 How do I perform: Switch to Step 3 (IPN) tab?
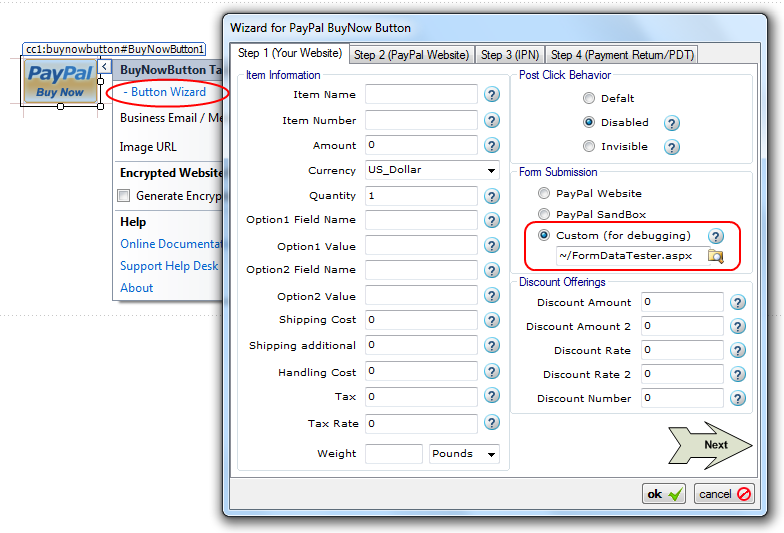(509, 55)
